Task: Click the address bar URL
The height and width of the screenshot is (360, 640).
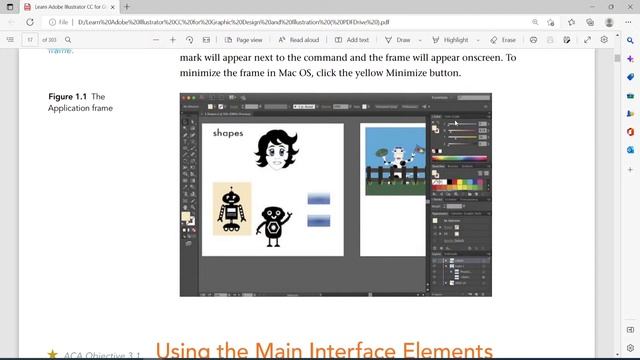Action: pos(233,22)
